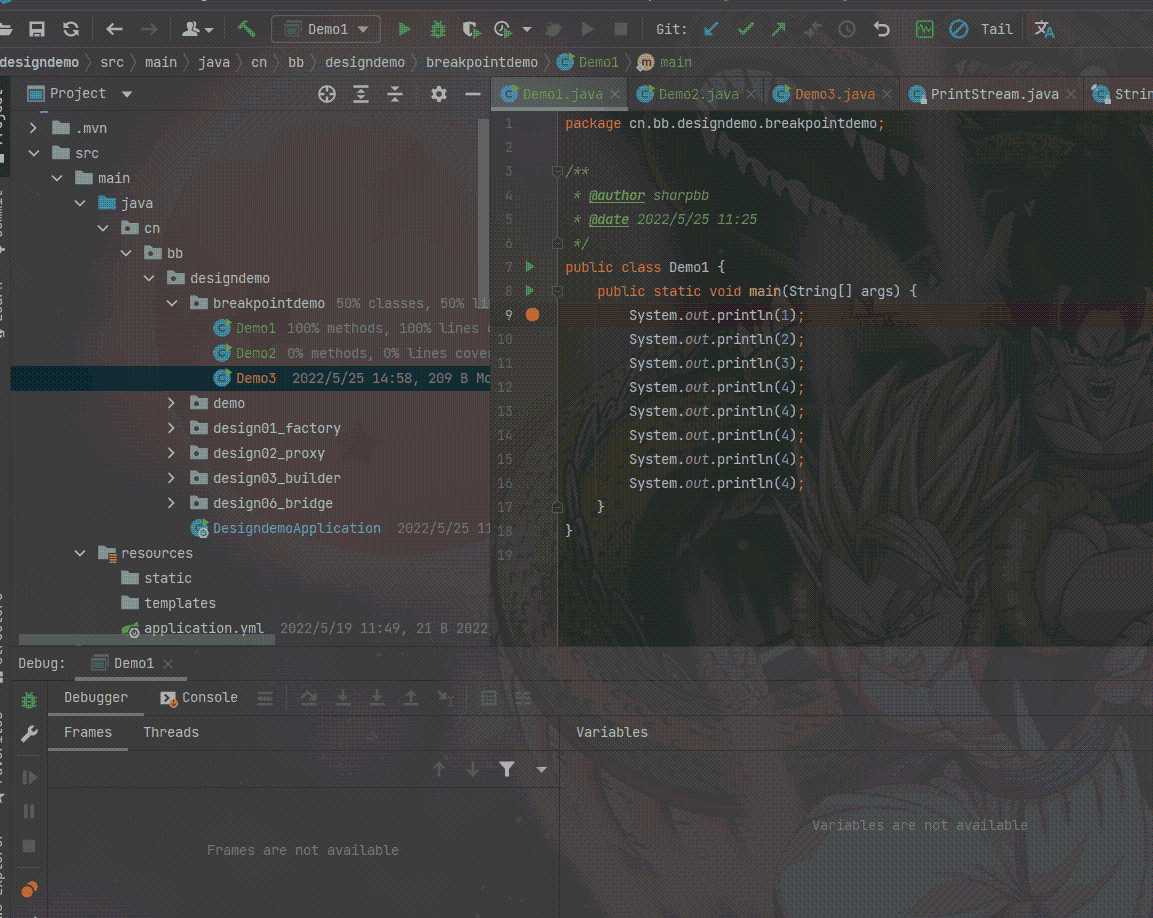Open DesigndemoApplication in project tree
Image resolution: width=1153 pixels, height=918 pixels.
point(296,528)
